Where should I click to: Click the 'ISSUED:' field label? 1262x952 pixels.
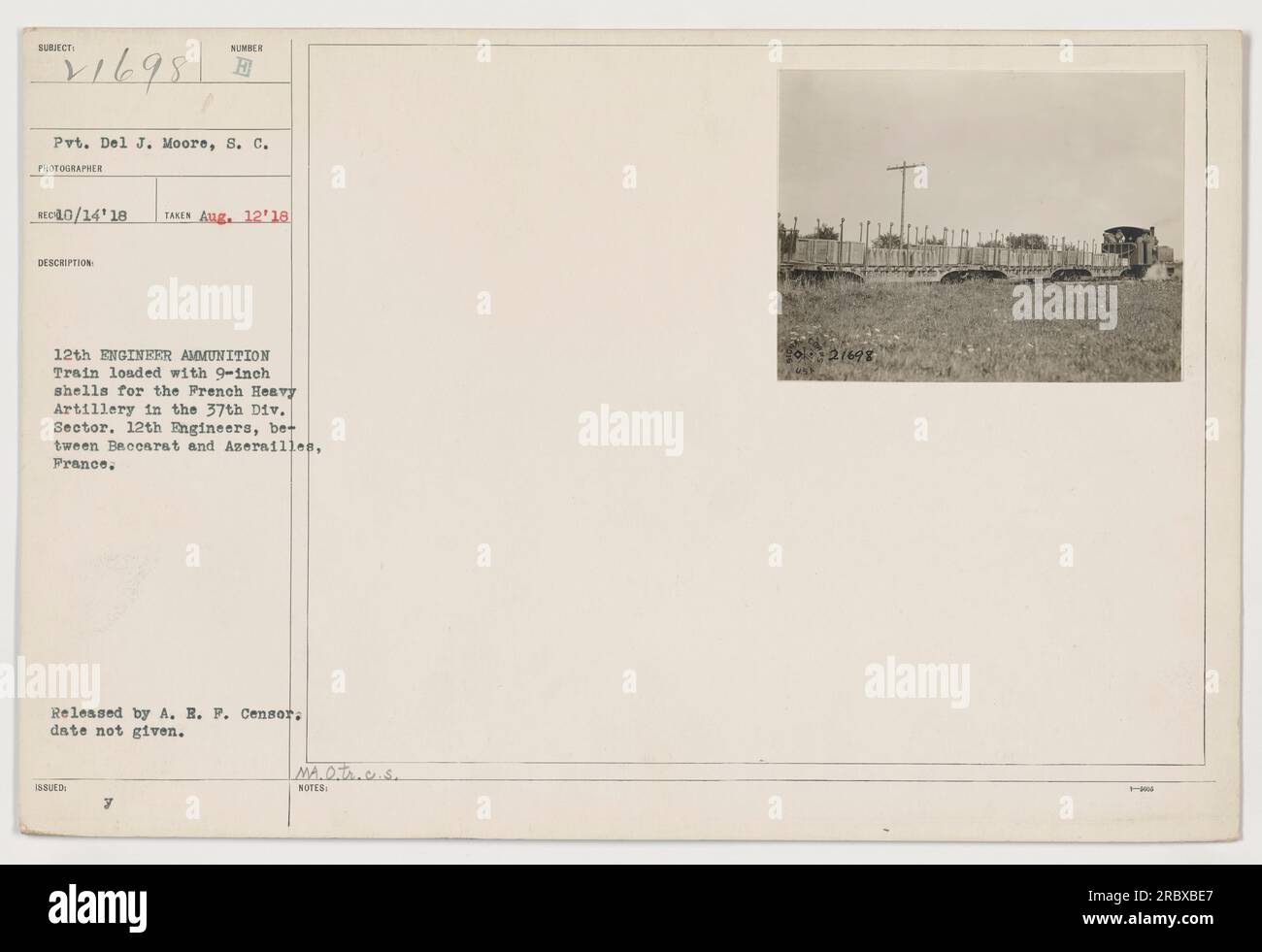(50, 788)
